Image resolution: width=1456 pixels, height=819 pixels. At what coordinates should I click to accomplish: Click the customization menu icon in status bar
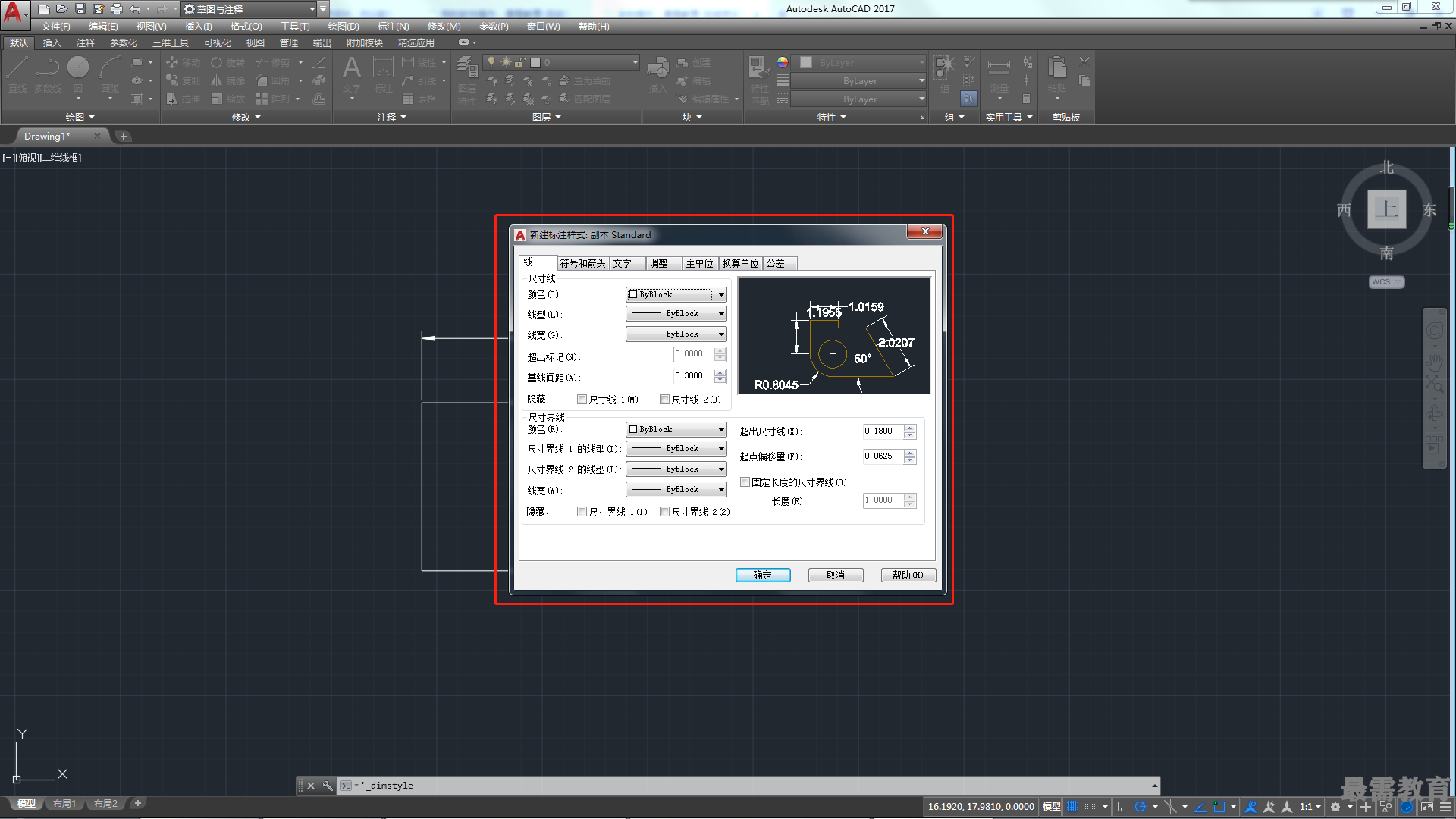(1445, 807)
